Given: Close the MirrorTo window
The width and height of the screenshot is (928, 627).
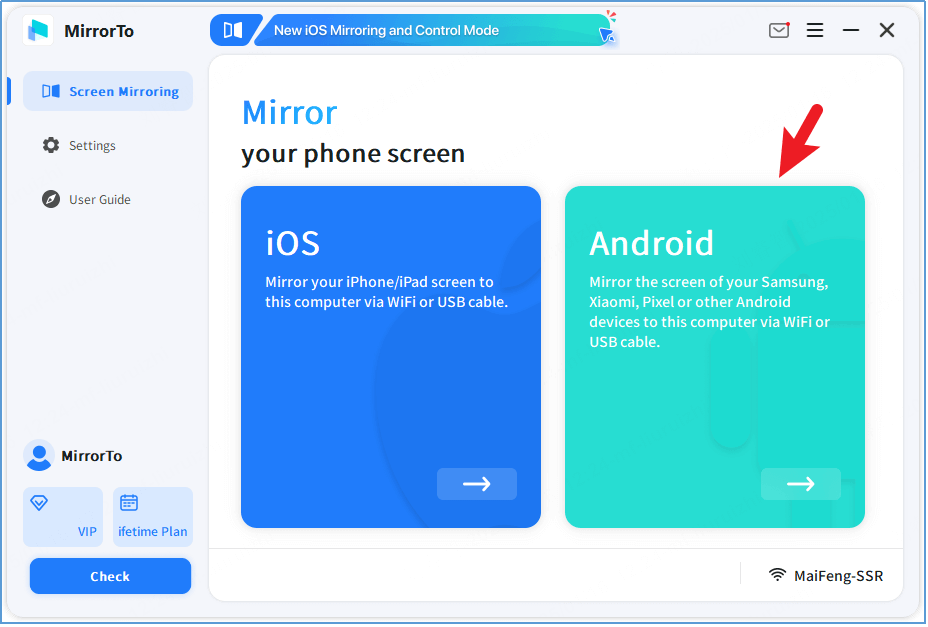Looking at the screenshot, I should [887, 30].
